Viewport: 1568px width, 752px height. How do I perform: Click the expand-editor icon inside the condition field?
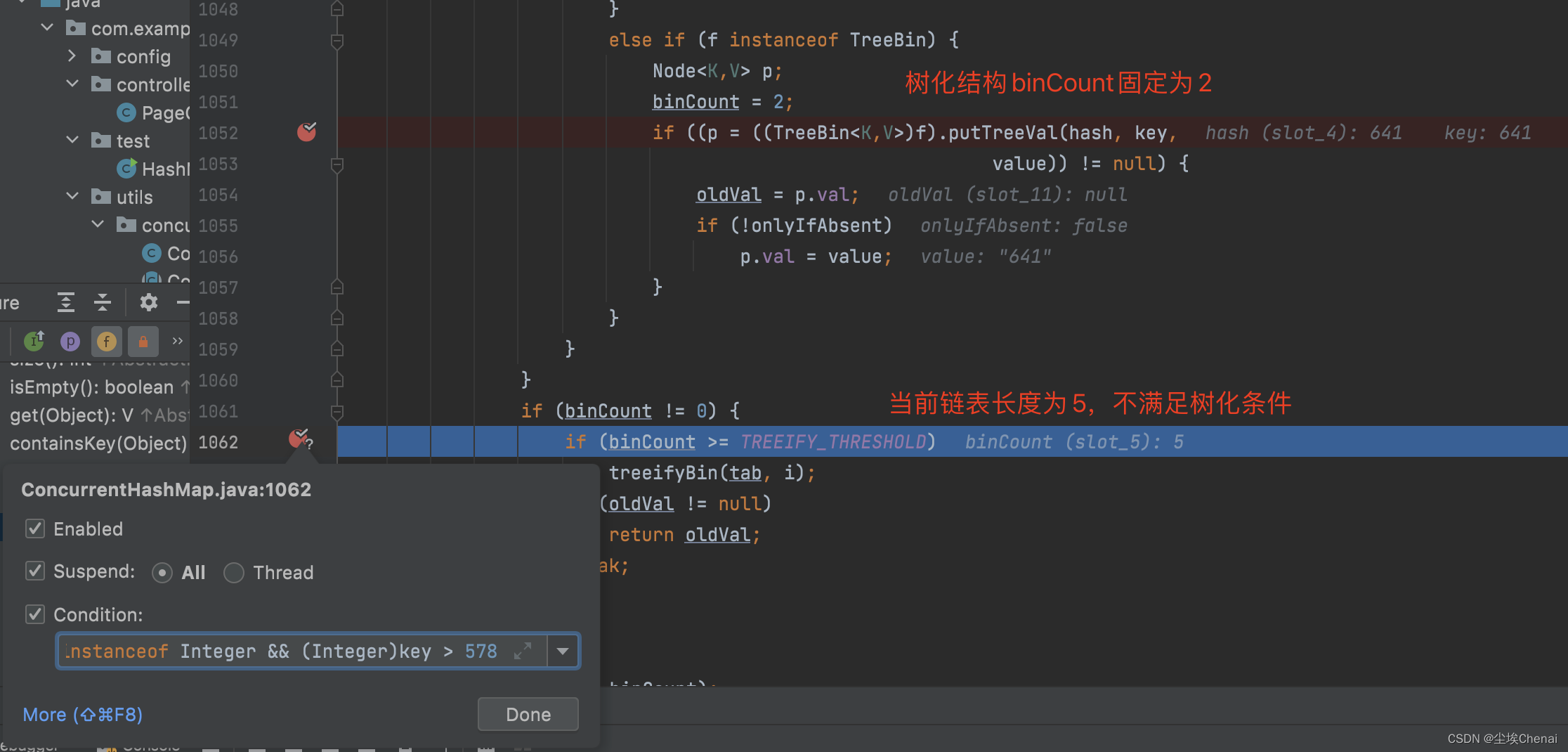tap(523, 651)
